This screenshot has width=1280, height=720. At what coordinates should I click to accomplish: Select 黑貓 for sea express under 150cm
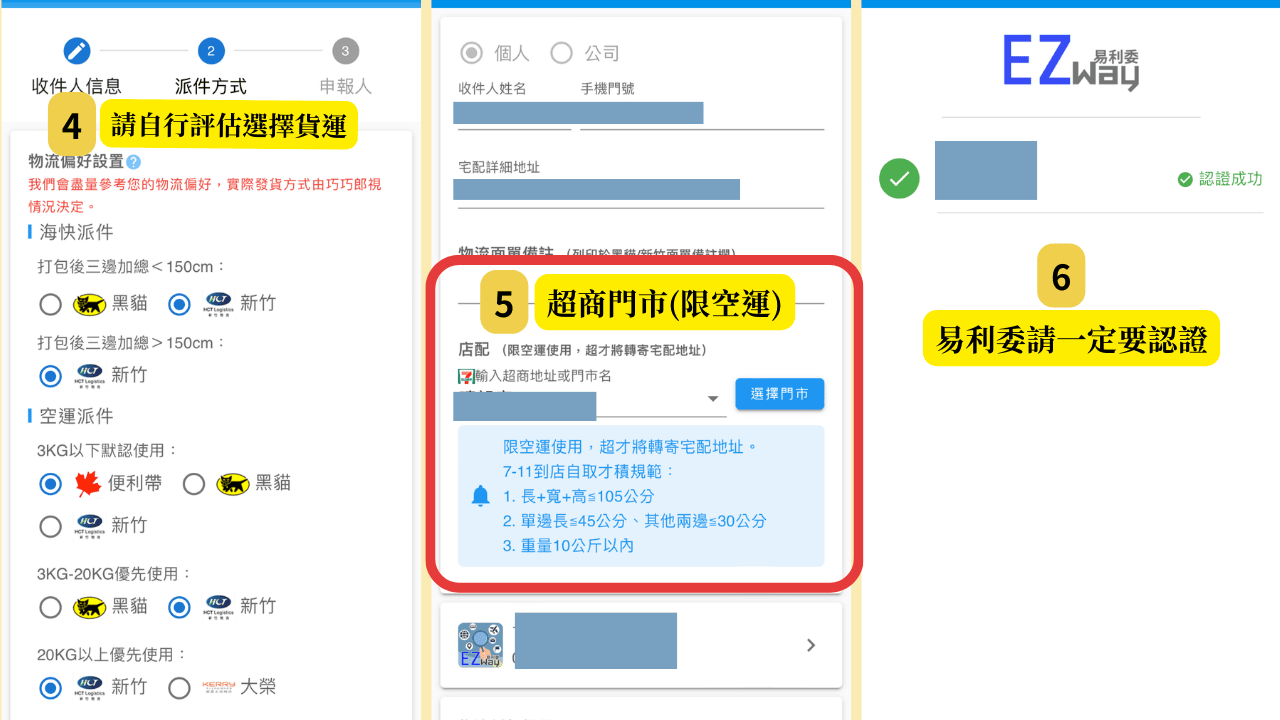point(51,304)
